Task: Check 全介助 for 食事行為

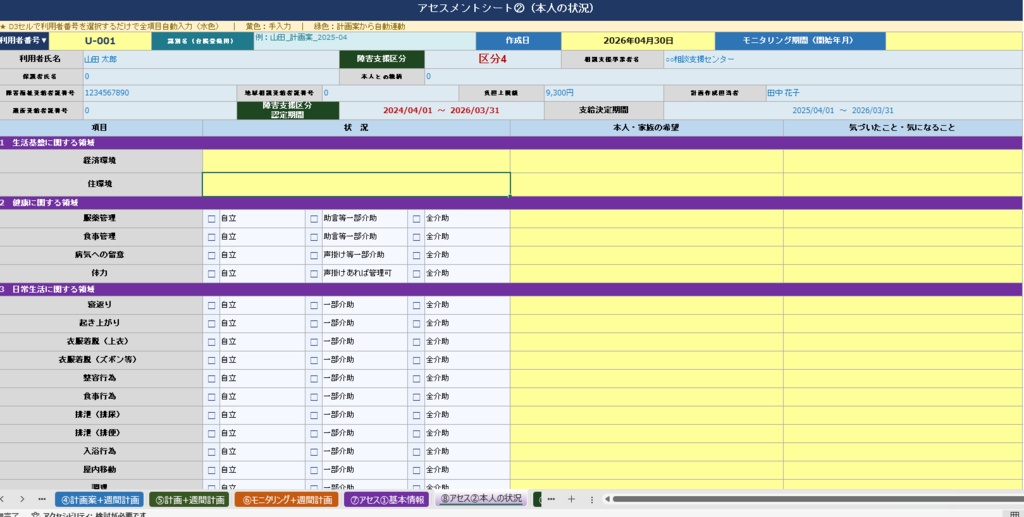Action: point(416,396)
